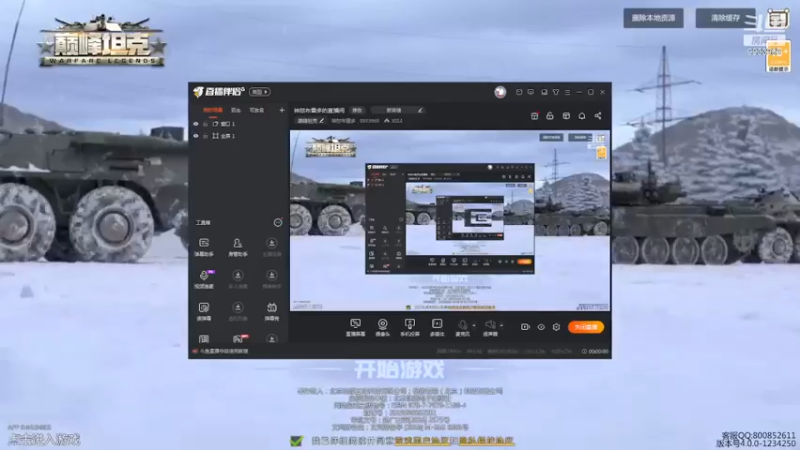This screenshot has width=800, height=450.
Task: Switch to the second scene tab
Action: coord(236,110)
